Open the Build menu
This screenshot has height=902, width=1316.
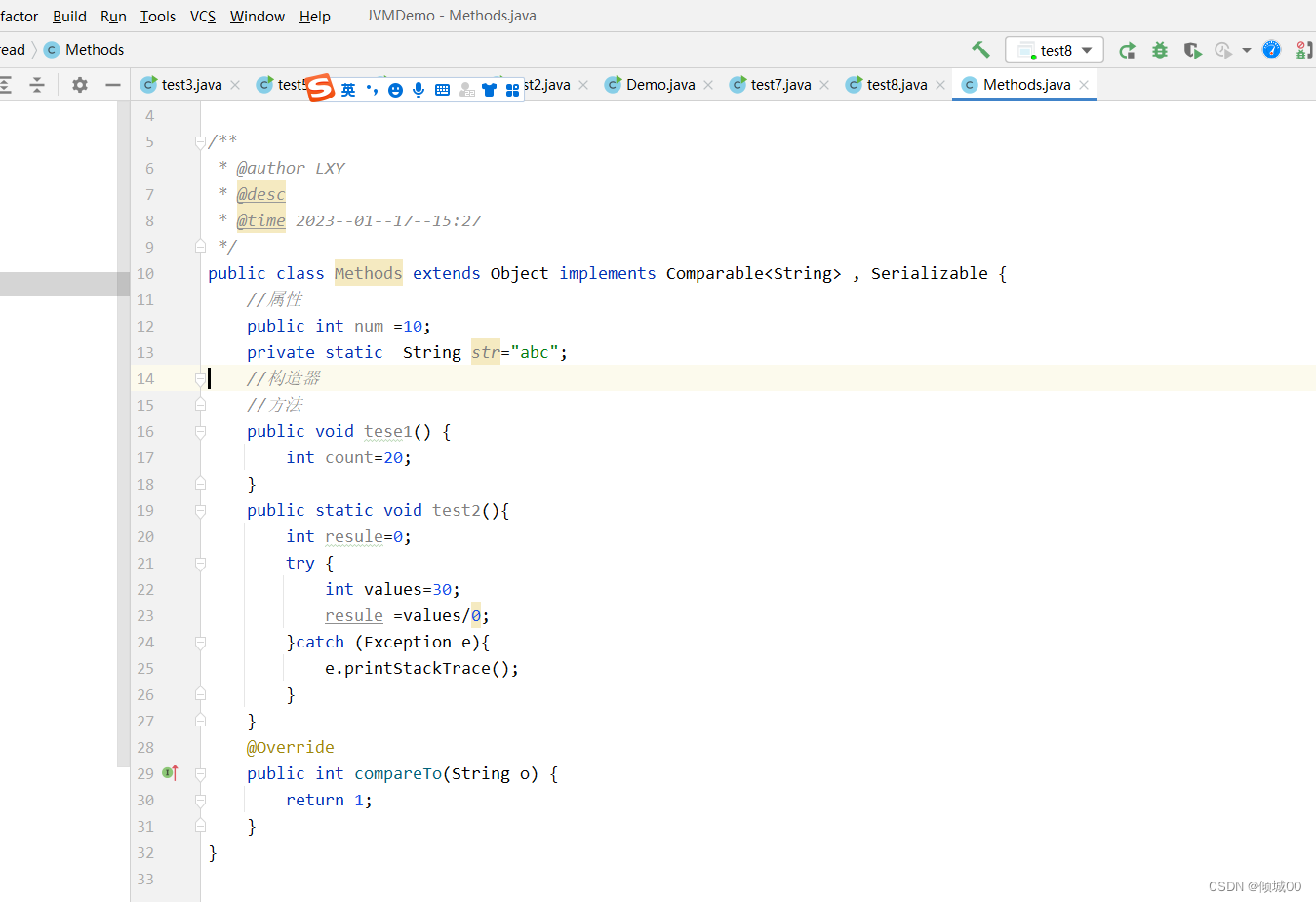point(69,16)
